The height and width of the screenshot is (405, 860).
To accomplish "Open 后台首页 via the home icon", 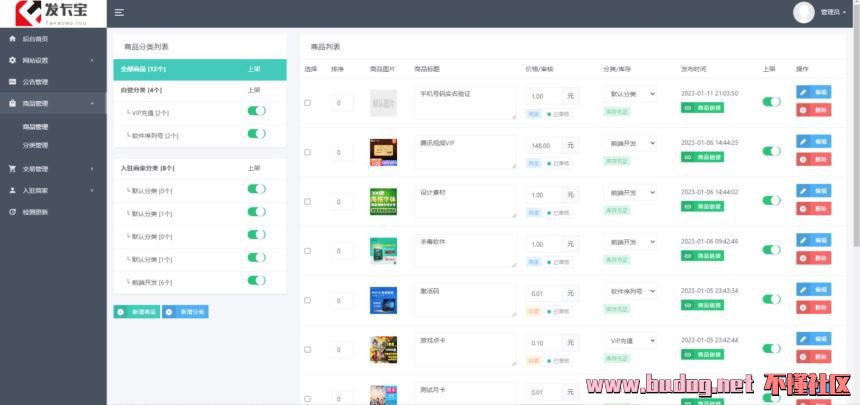I will (x=12, y=39).
